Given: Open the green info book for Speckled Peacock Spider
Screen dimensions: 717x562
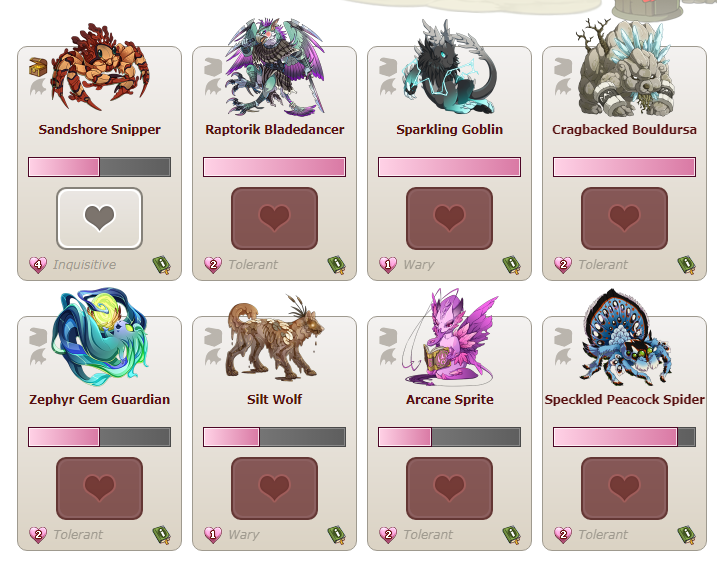Looking at the screenshot, I should click(687, 535).
